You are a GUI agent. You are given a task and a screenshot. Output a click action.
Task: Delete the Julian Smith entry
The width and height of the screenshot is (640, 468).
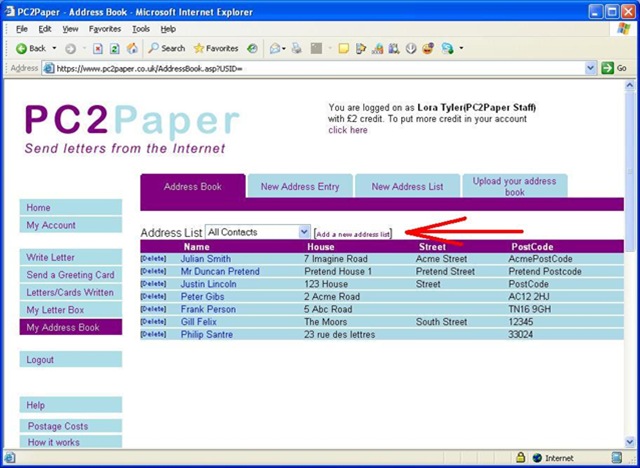coord(153,259)
